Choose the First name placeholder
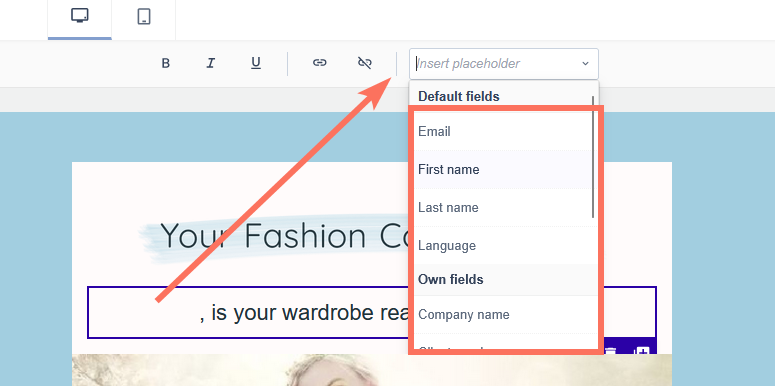The image size is (775, 386). pyautogui.click(x=503, y=170)
